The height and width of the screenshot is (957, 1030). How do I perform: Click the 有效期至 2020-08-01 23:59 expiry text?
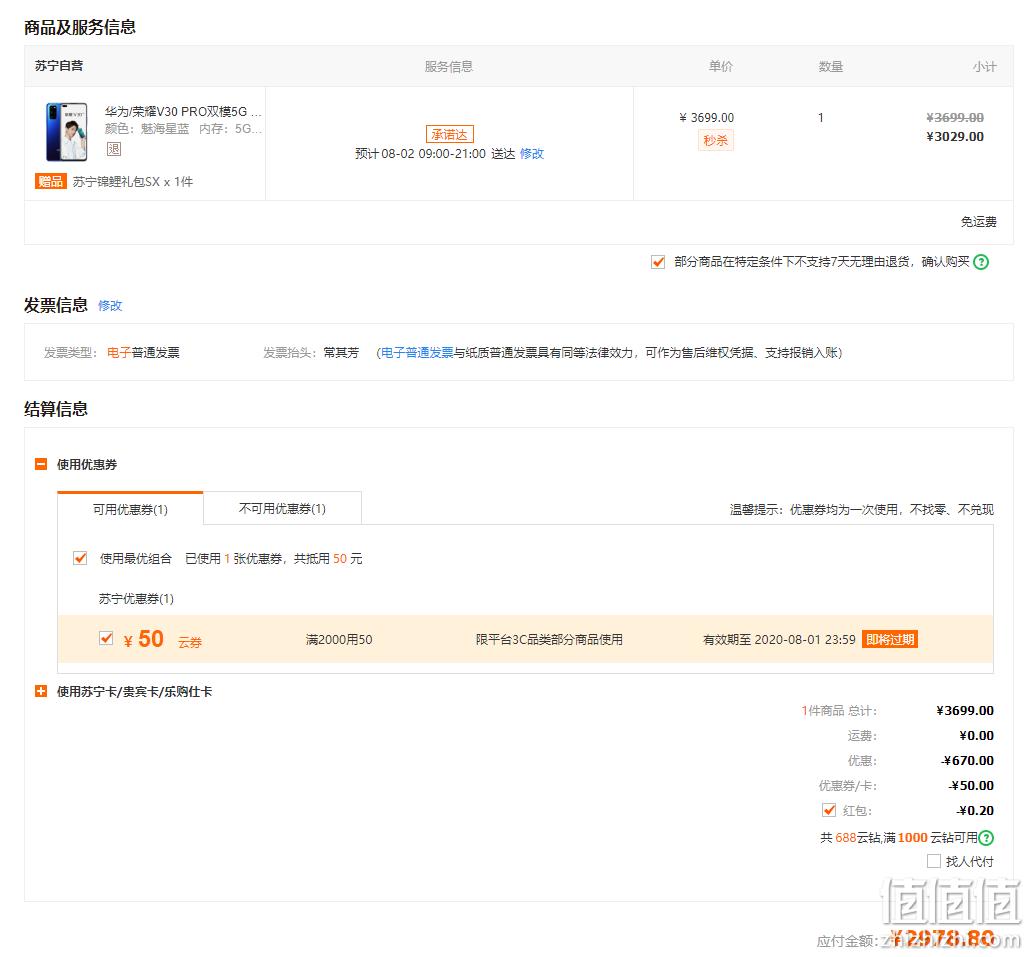pos(779,639)
